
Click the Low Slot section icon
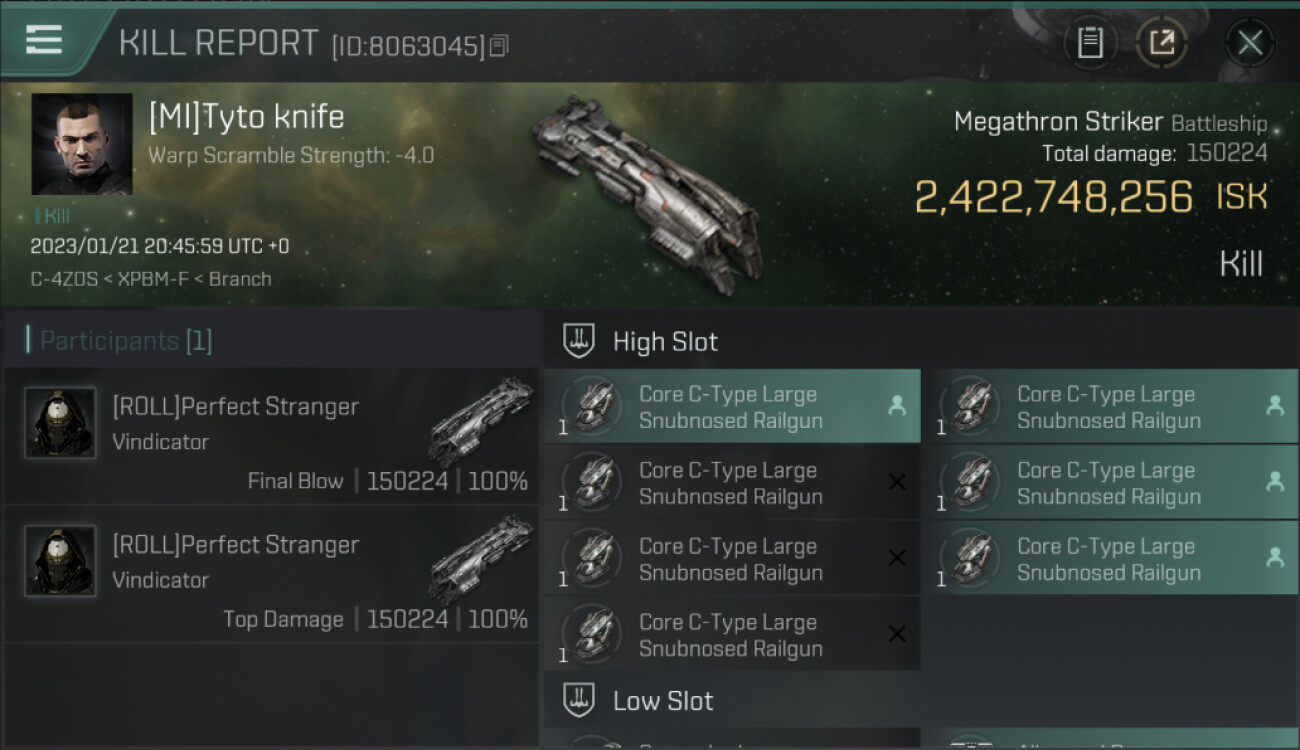pos(578,700)
